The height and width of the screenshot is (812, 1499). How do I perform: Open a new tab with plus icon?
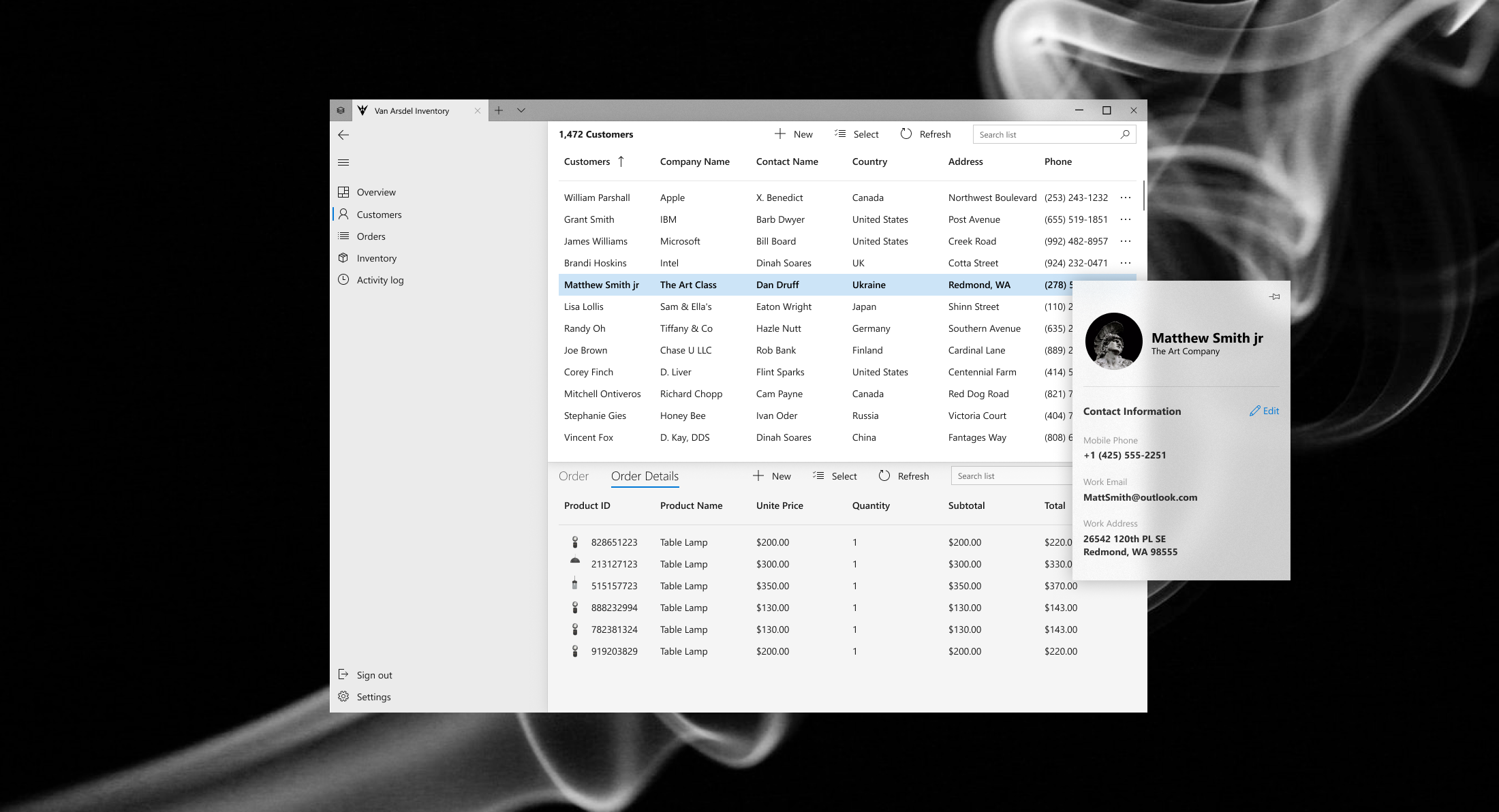499,110
